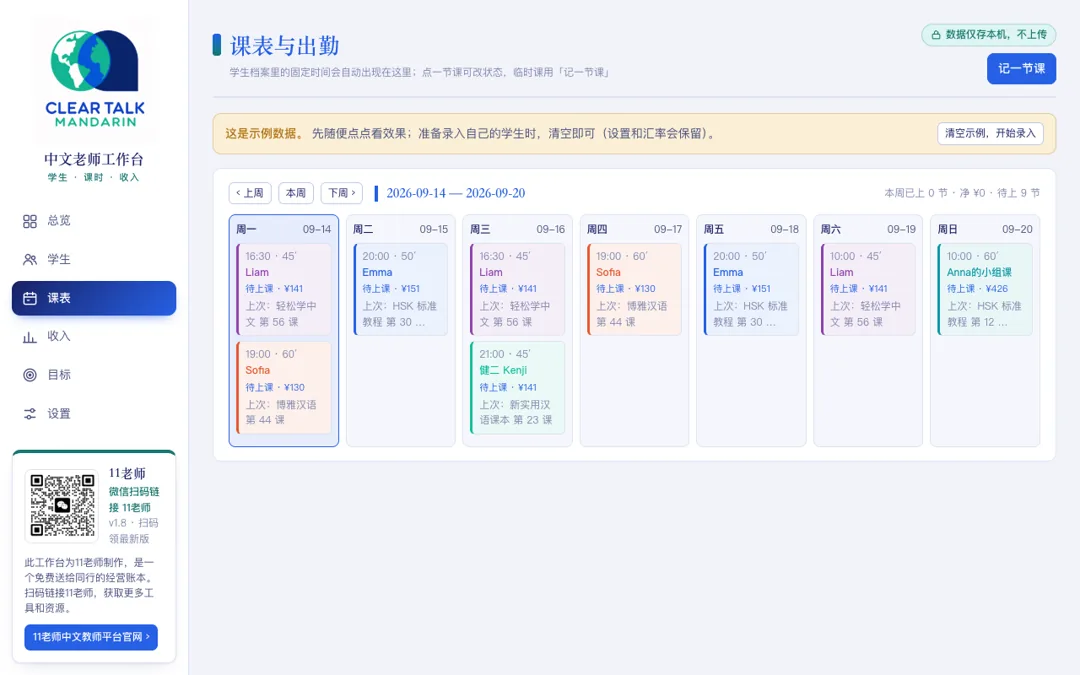The width and height of the screenshot is (1080, 675).
Task: Select the 课表 menu item
Action: pyautogui.click(x=94, y=298)
